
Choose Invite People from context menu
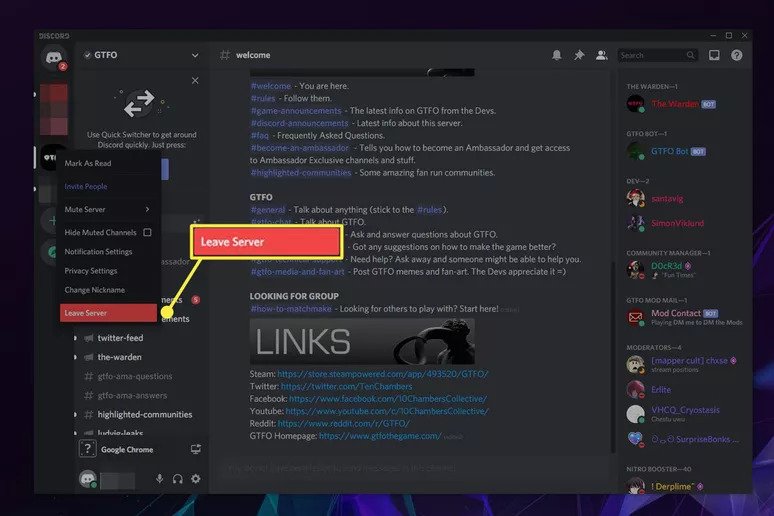tap(108, 186)
